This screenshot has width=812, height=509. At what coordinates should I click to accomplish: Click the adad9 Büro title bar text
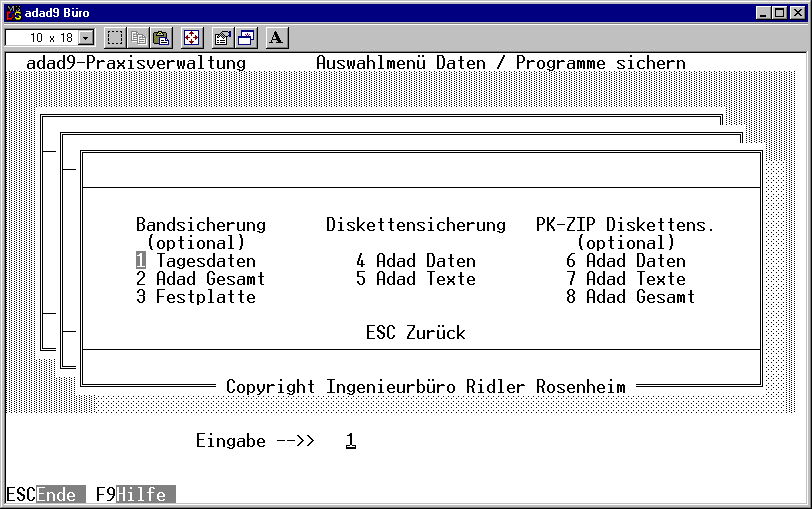click(x=57, y=12)
